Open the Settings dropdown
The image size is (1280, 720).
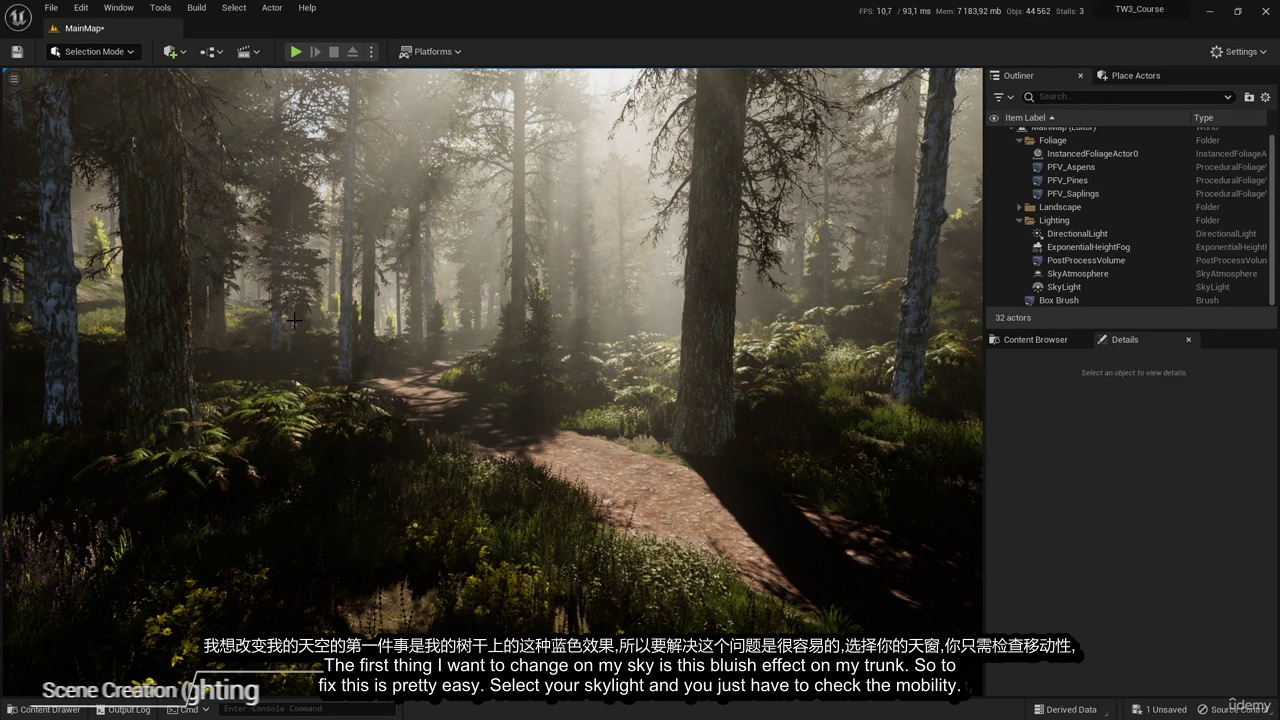[x=1239, y=52]
